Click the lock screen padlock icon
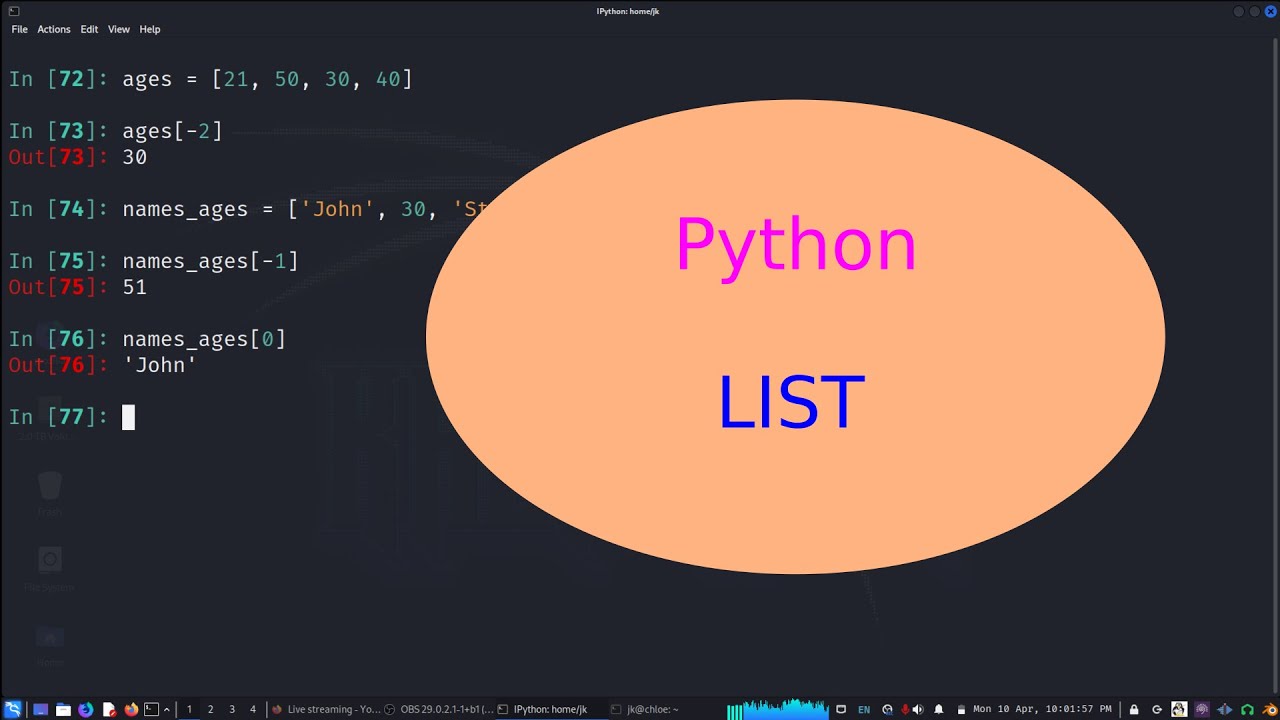Viewport: 1280px width, 720px height. (x=1134, y=709)
